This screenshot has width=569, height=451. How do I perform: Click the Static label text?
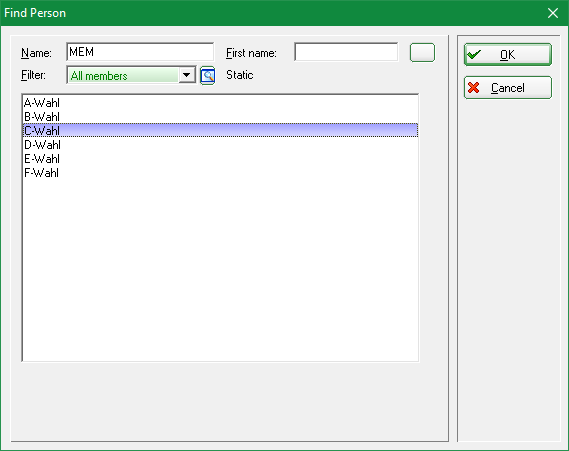[x=240, y=75]
